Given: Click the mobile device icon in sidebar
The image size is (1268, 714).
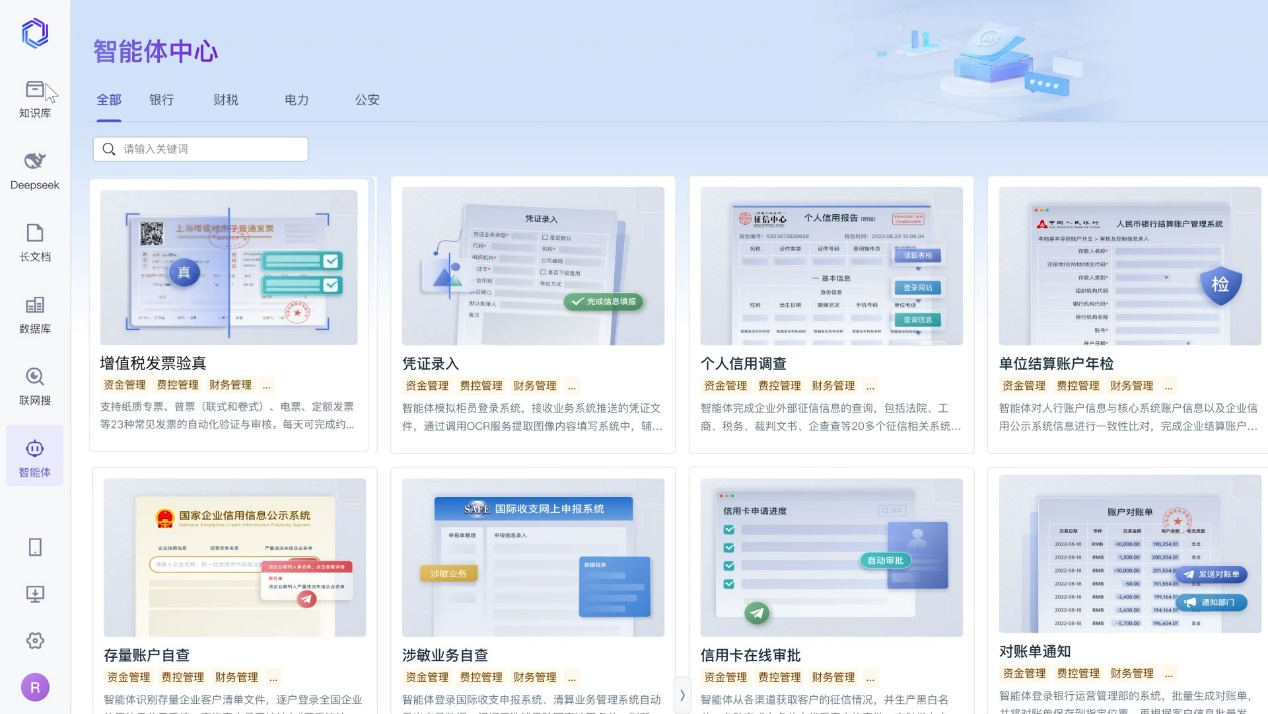Looking at the screenshot, I should [x=34, y=546].
